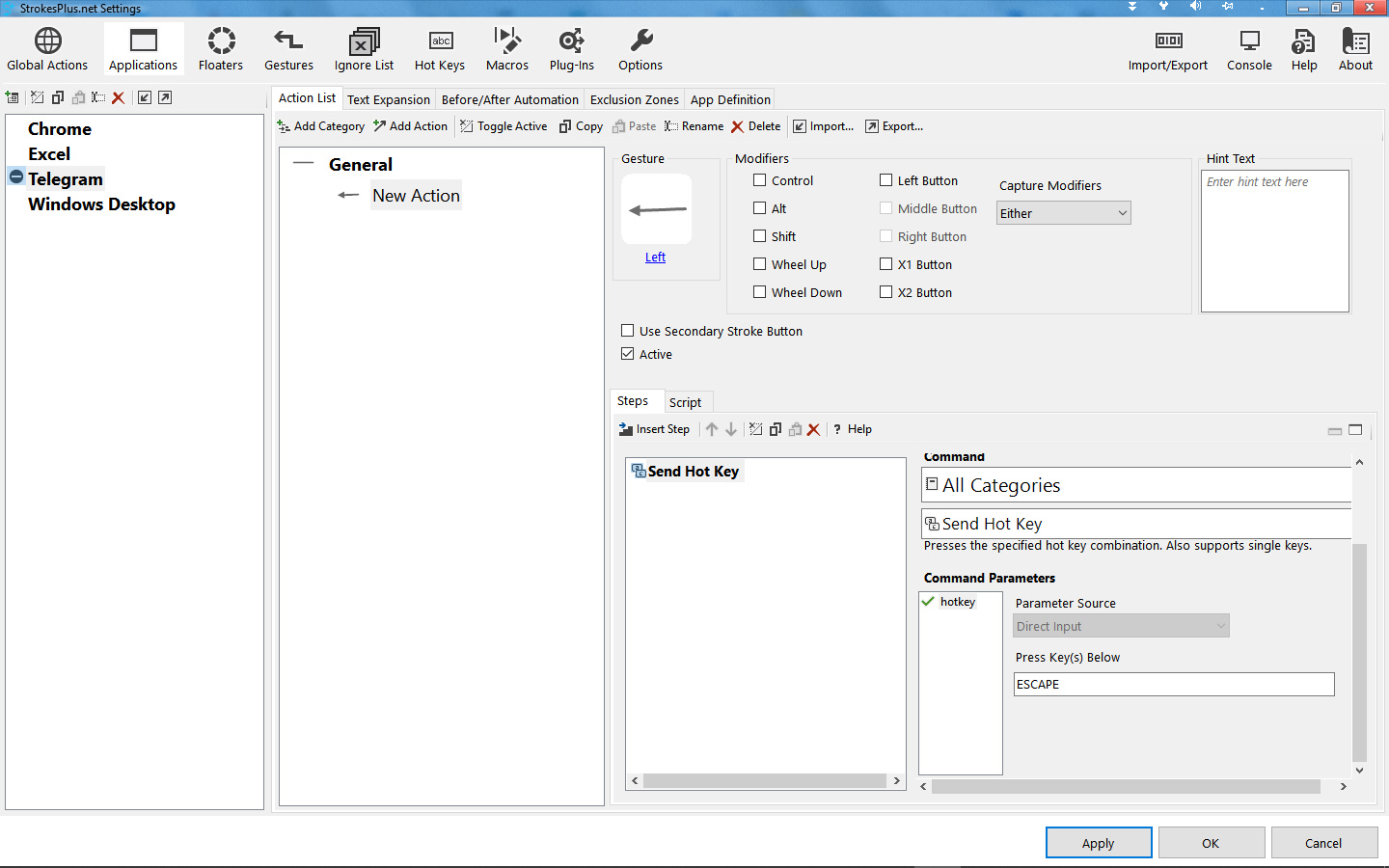Viewport: 1389px width, 868px height.
Task: Click Toggle Active in action toolbar
Action: point(504,126)
